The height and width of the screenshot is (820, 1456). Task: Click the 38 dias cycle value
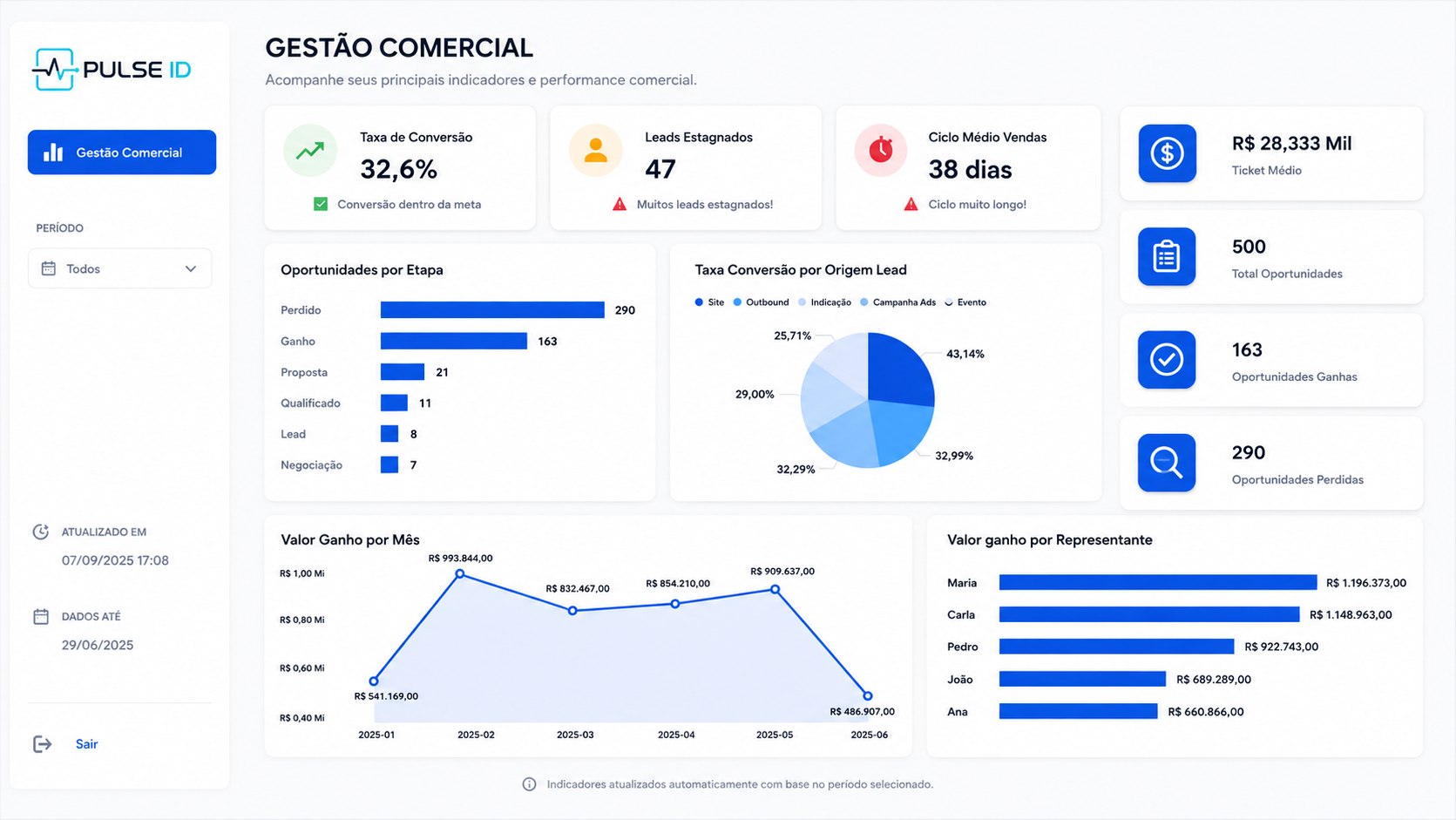(x=970, y=169)
